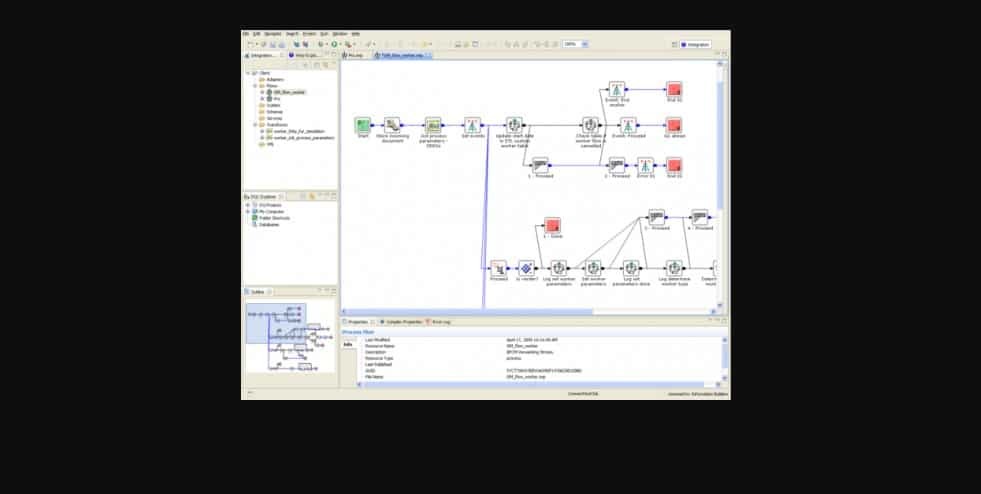The image size is (981, 494).
Task: Select the green Start node in the flow
Action: click(362, 126)
